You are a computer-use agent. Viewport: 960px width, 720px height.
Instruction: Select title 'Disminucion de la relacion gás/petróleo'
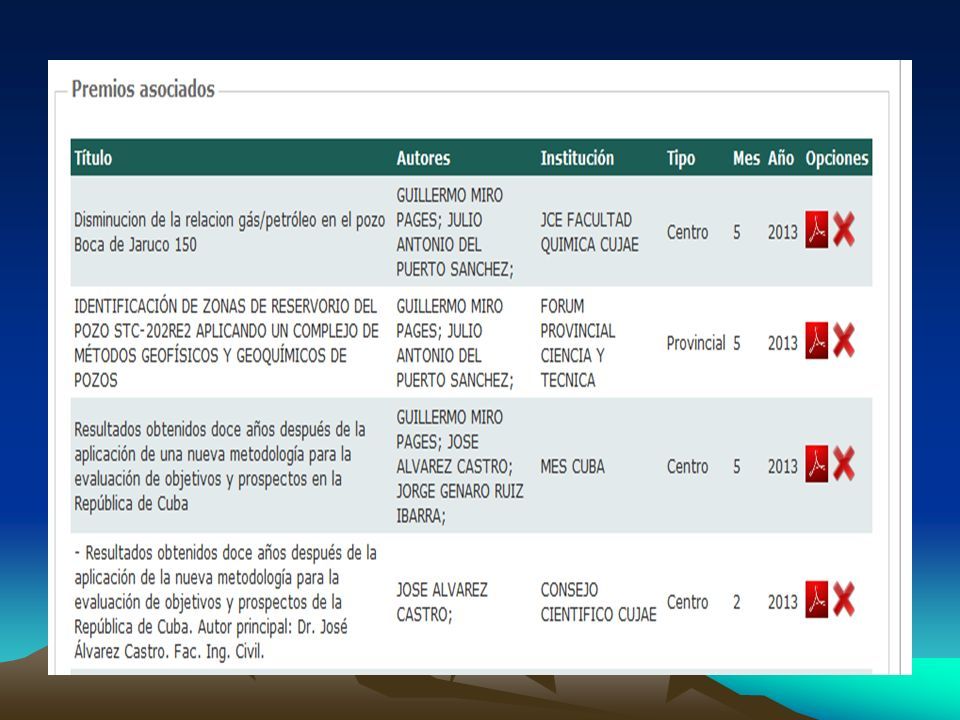pyautogui.click(x=229, y=232)
